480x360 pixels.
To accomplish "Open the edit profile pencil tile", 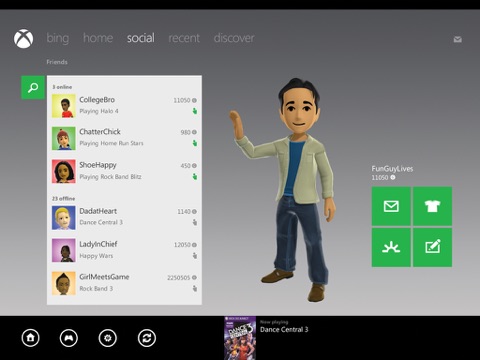I will tap(432, 247).
